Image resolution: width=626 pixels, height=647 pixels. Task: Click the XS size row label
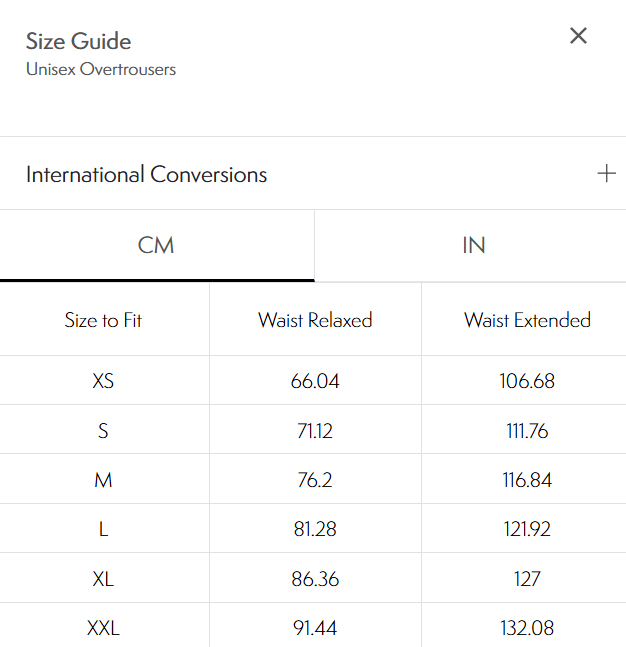[x=103, y=381]
